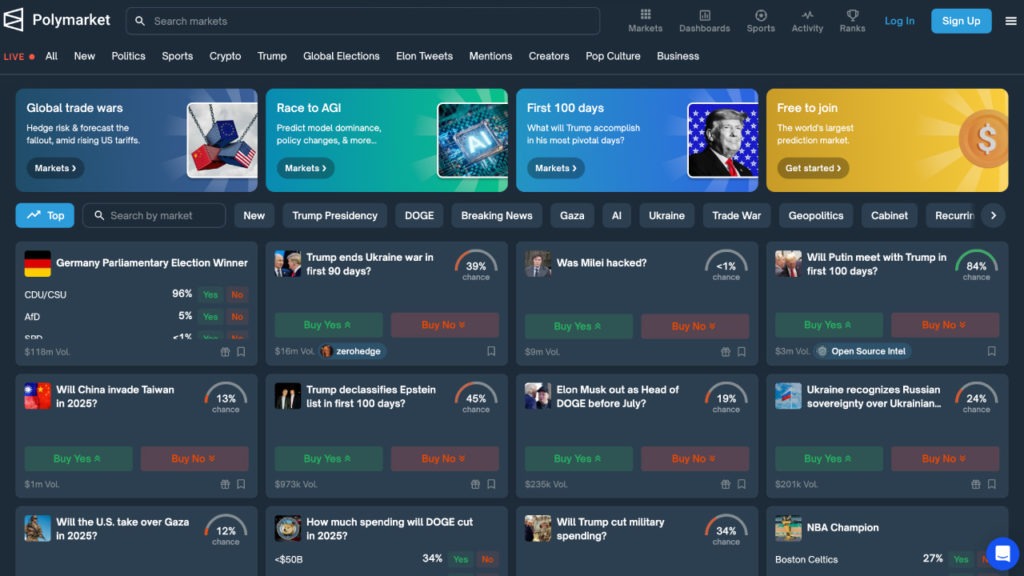Expand Markets button on Global trade wars
This screenshot has height=576, width=1024.
[x=55, y=168]
